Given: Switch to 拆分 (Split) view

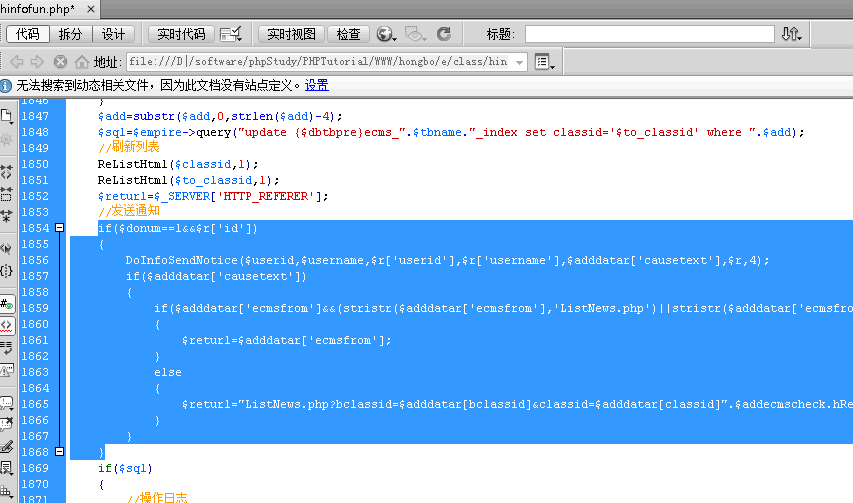Looking at the screenshot, I should (x=71, y=34).
